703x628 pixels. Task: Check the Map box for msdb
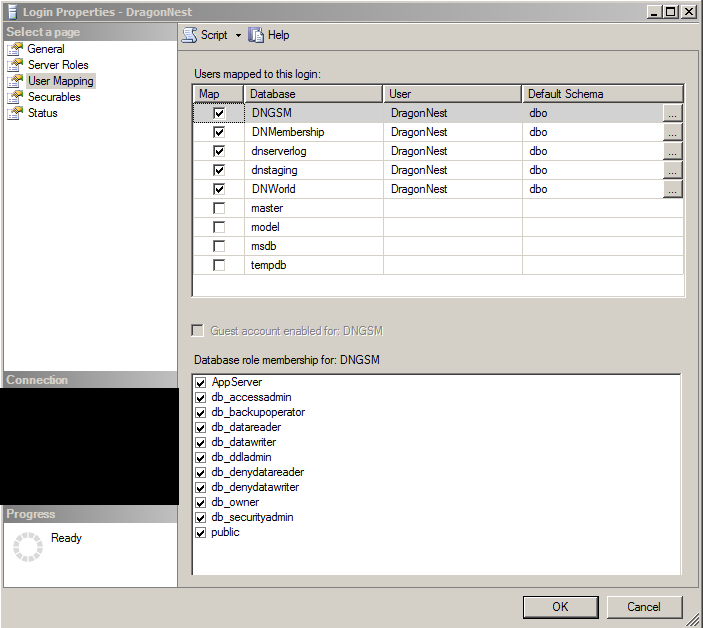pyautogui.click(x=219, y=247)
